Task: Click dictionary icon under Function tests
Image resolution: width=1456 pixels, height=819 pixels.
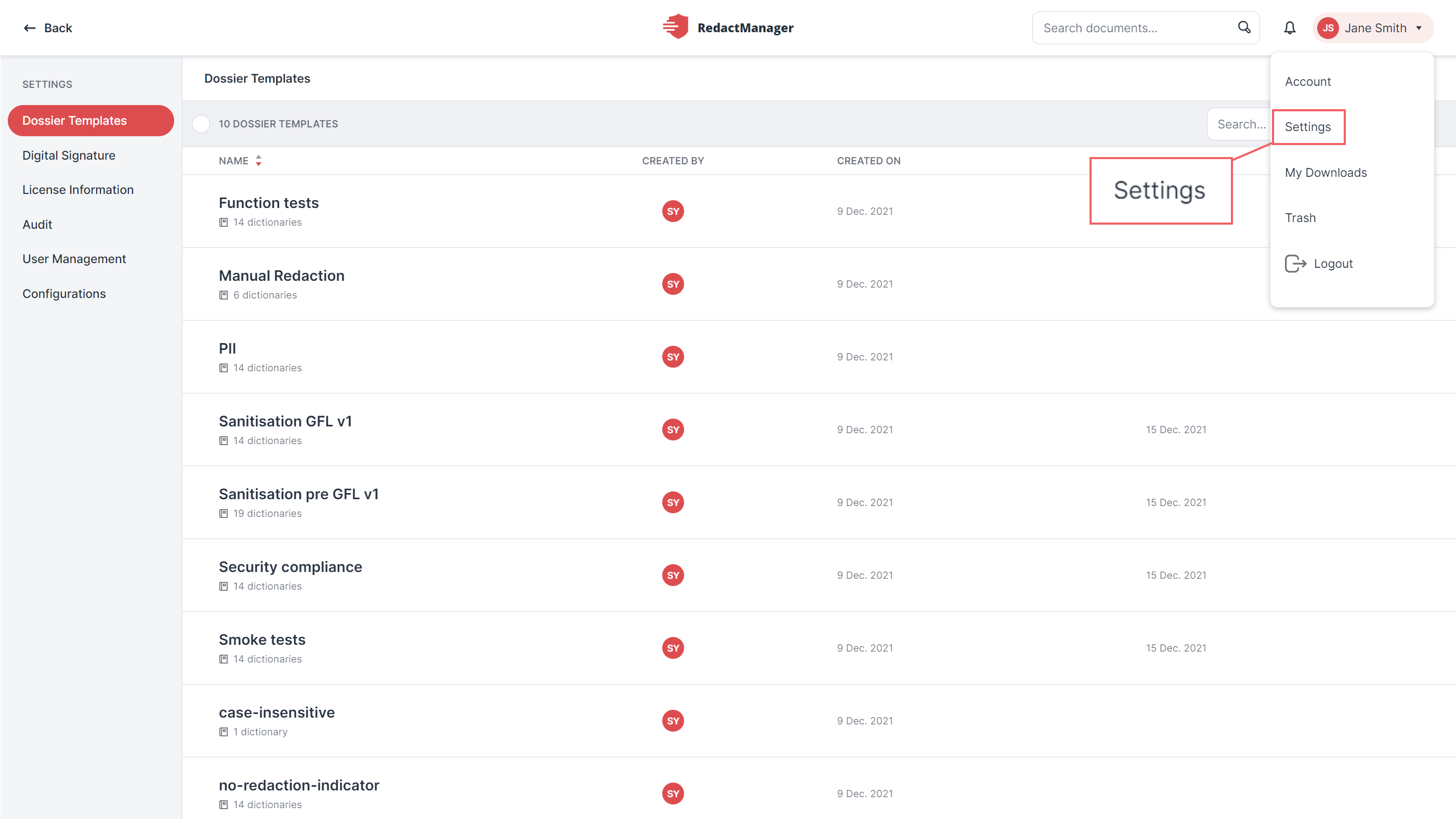Action: [224, 222]
